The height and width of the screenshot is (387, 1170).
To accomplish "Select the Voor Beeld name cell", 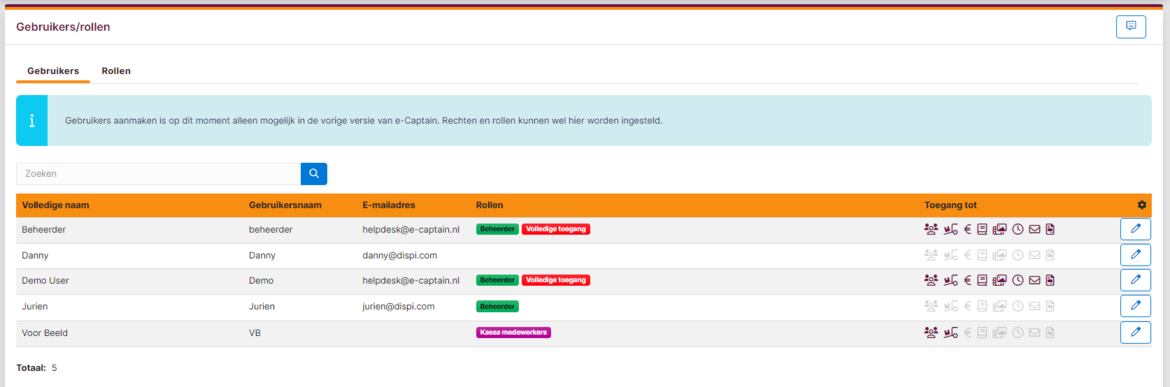I will 46,333.
